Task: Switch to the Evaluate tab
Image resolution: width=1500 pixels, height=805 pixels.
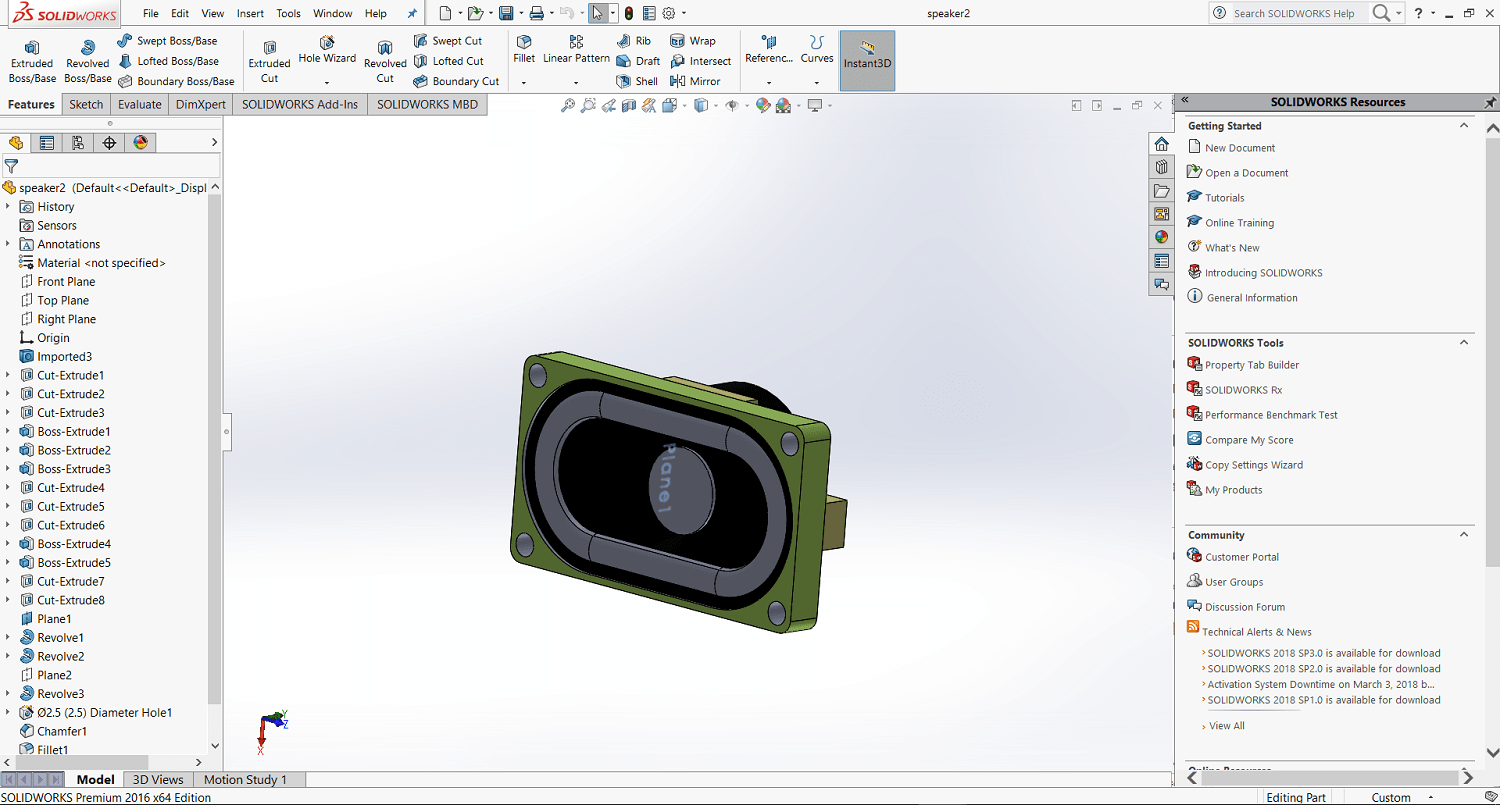Action: (139, 104)
